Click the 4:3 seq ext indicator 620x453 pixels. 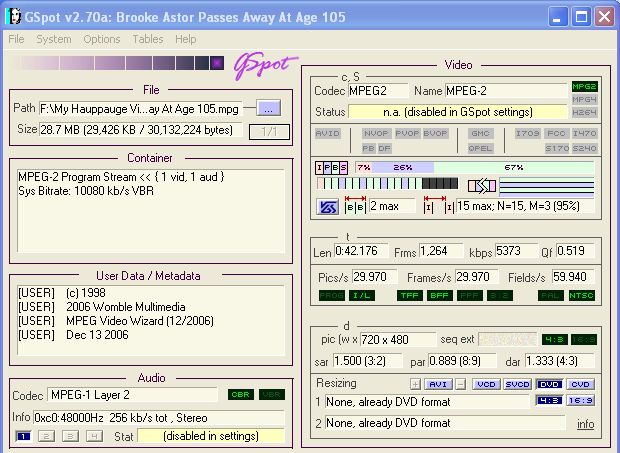coord(555,340)
